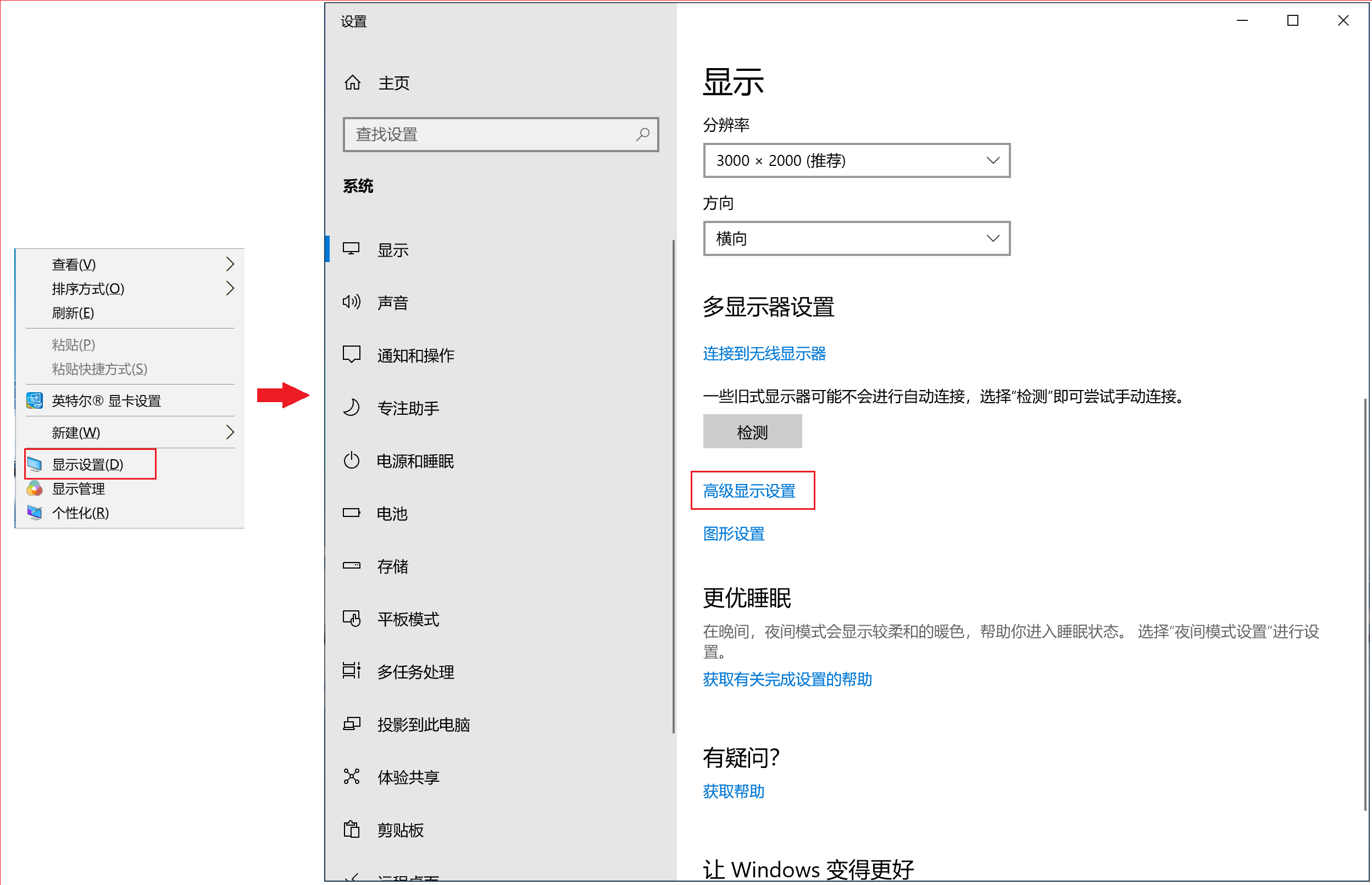Click the Clipboard icon in the sidebar
This screenshot has height=885, width=1372.
pos(351,830)
